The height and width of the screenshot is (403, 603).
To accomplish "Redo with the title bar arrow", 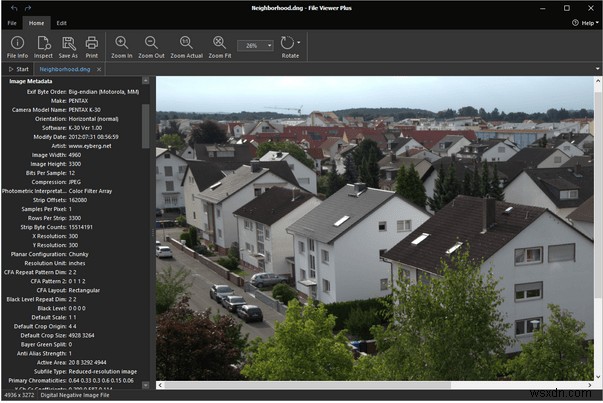I will coord(26,6).
